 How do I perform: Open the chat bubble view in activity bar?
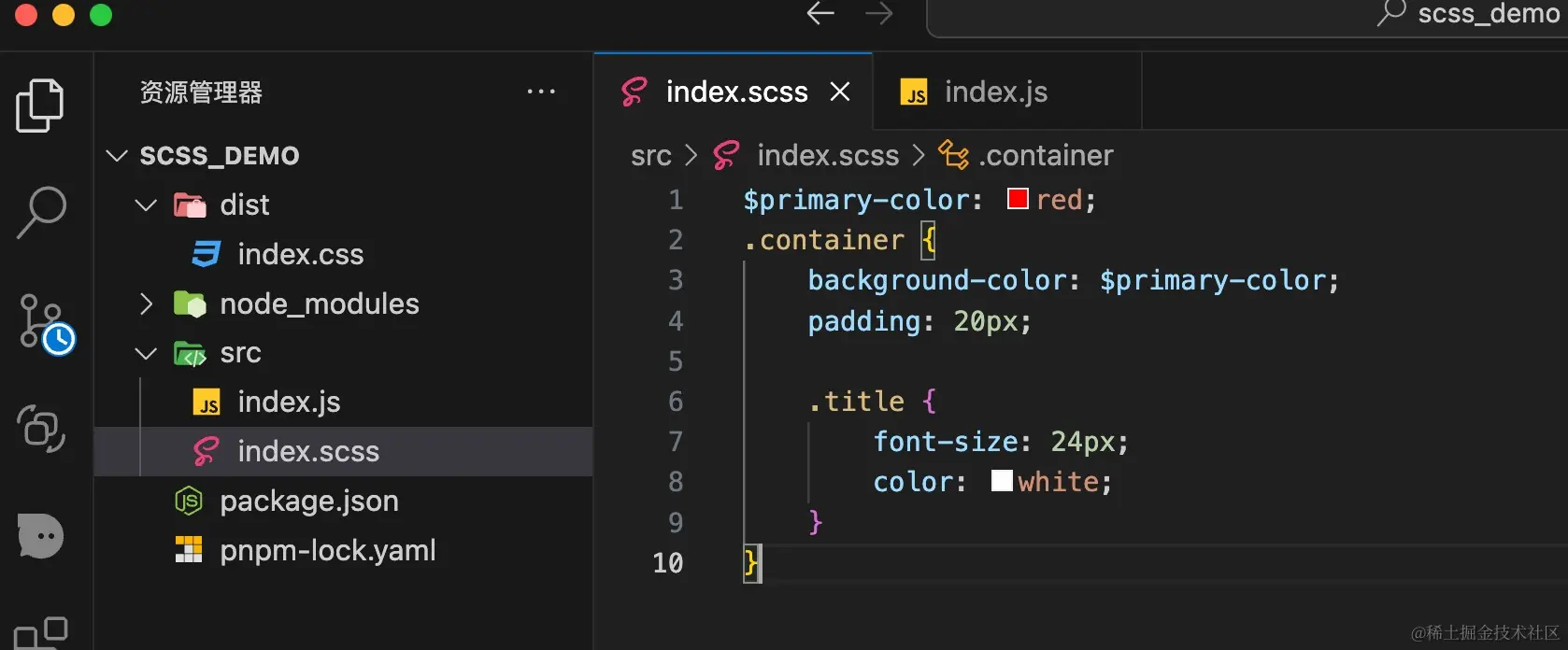(41, 536)
